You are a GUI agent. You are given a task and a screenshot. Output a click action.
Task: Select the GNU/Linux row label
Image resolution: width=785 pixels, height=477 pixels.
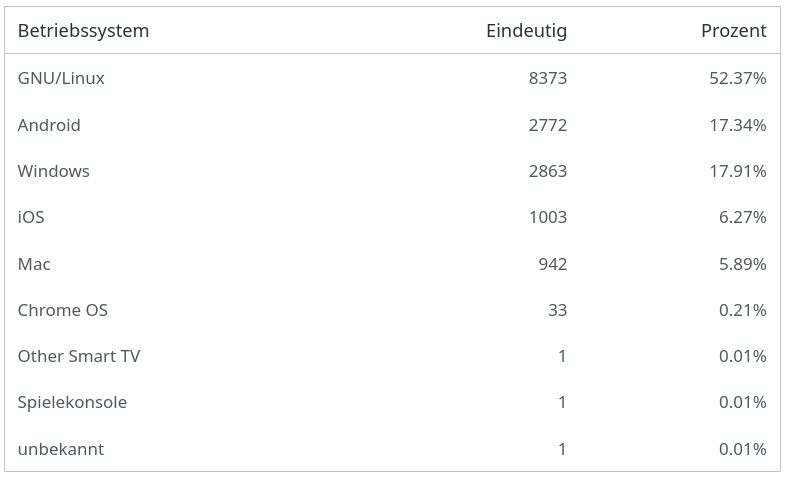pyautogui.click(x=61, y=78)
